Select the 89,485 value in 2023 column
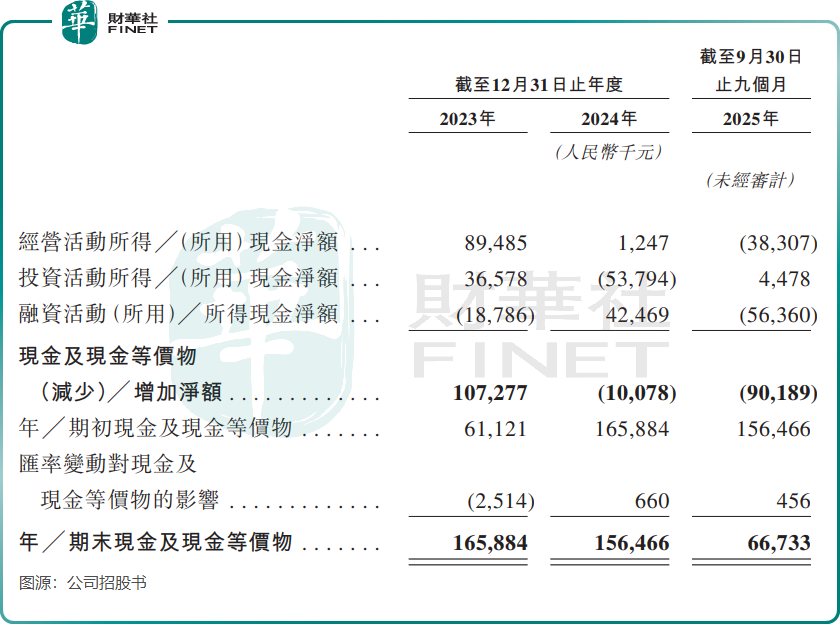This screenshot has width=840, height=644. 495,243
